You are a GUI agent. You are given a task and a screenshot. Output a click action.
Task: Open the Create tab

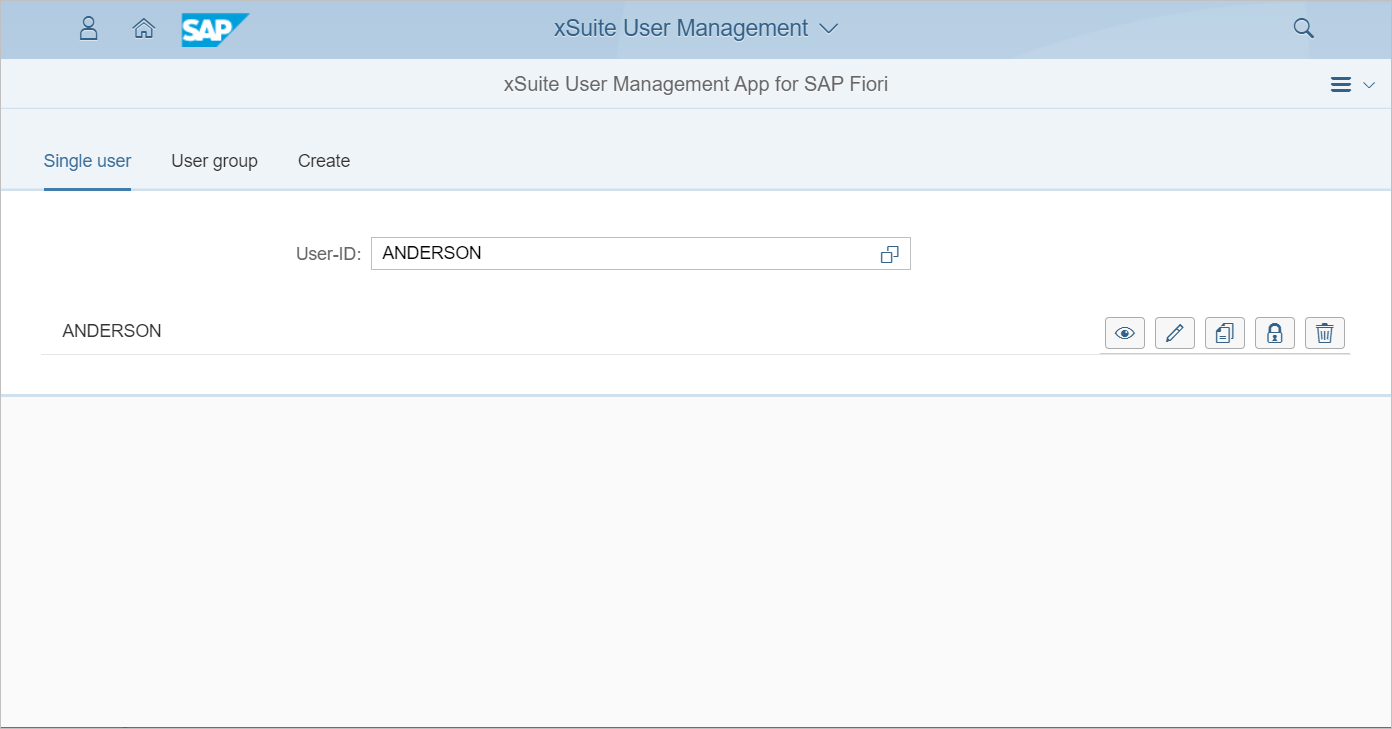tap(324, 161)
